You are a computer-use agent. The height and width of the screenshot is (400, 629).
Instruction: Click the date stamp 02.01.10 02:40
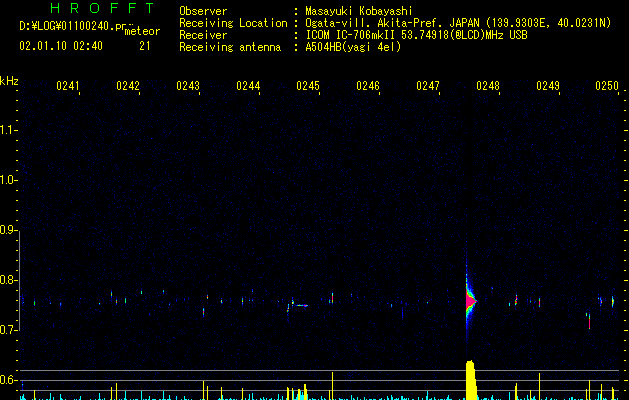[61, 46]
